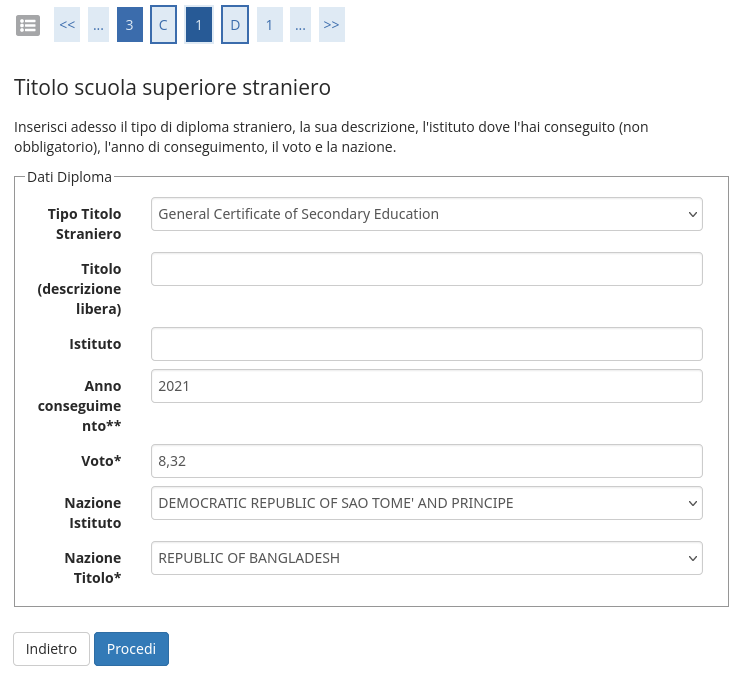Viewport: 733px width, 690px height.
Task: Click the << first-step navigation button
Action: click(67, 25)
